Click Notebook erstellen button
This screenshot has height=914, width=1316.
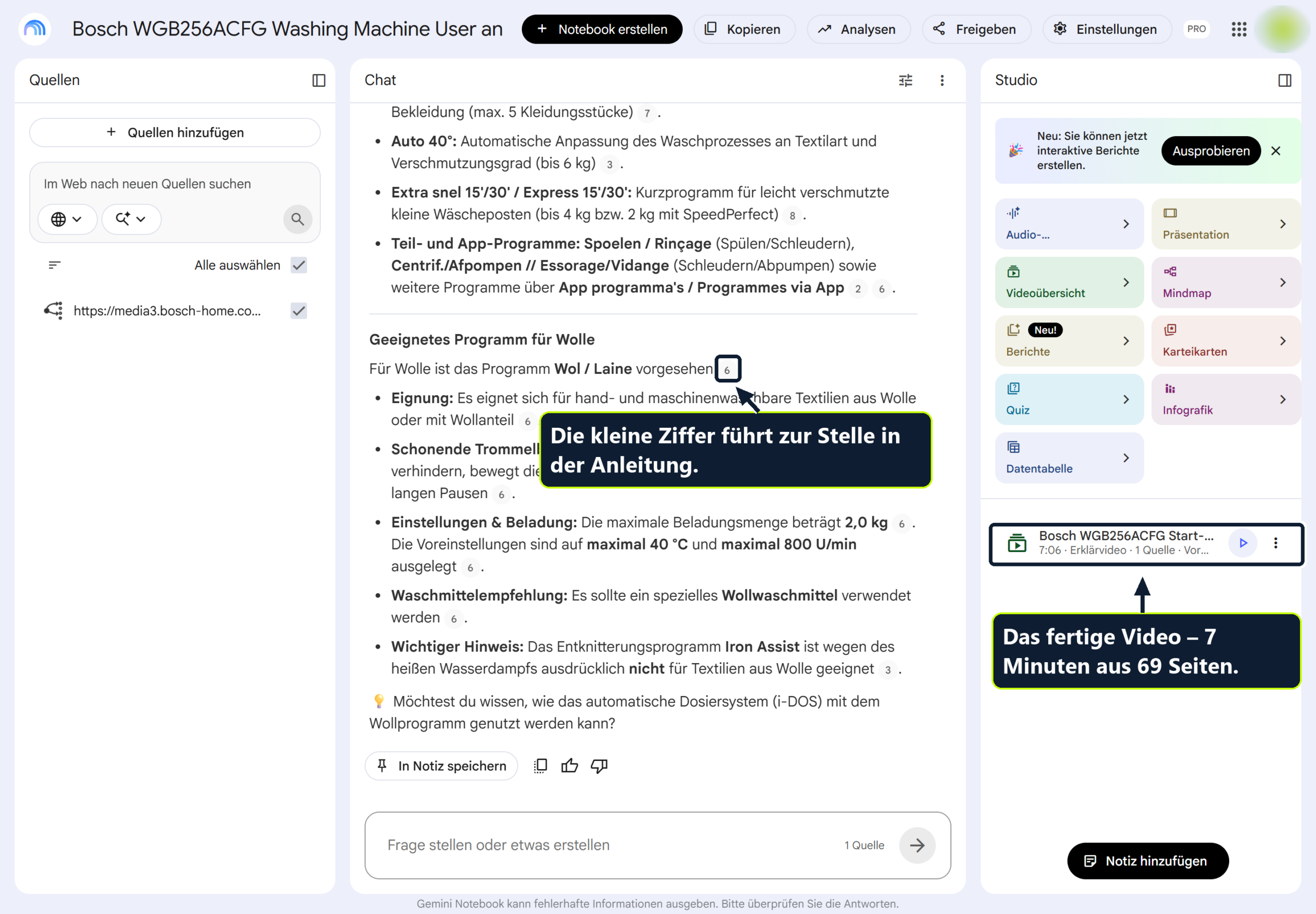[x=601, y=29]
